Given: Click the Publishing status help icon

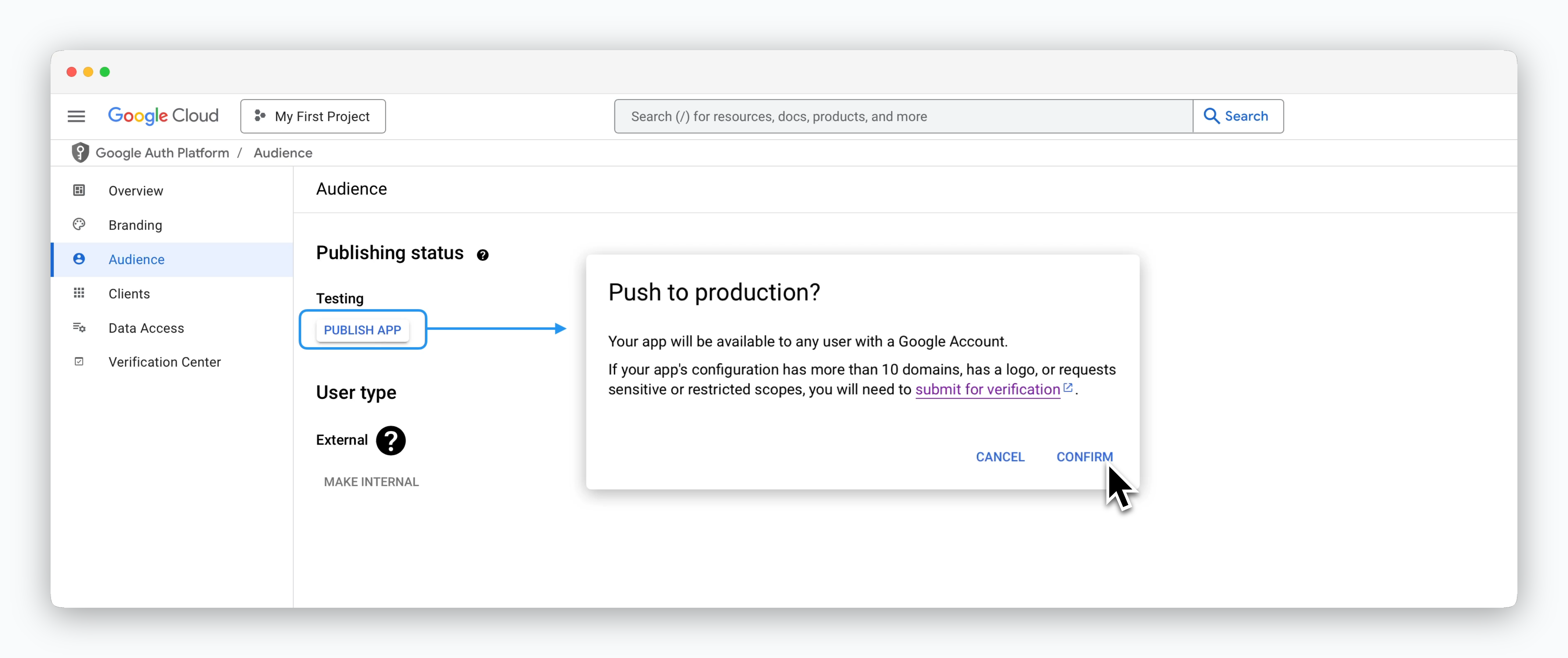Looking at the screenshot, I should click(x=483, y=255).
